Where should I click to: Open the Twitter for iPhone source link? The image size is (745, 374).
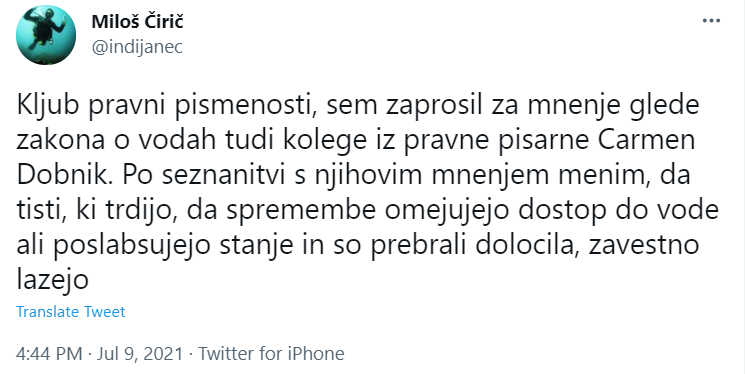pyautogui.click(x=271, y=354)
